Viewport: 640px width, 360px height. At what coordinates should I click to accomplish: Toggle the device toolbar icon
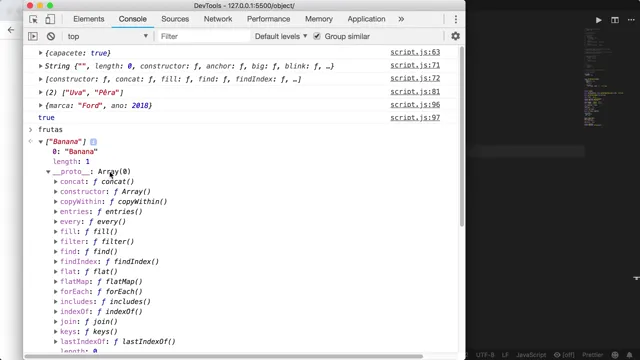(50, 19)
